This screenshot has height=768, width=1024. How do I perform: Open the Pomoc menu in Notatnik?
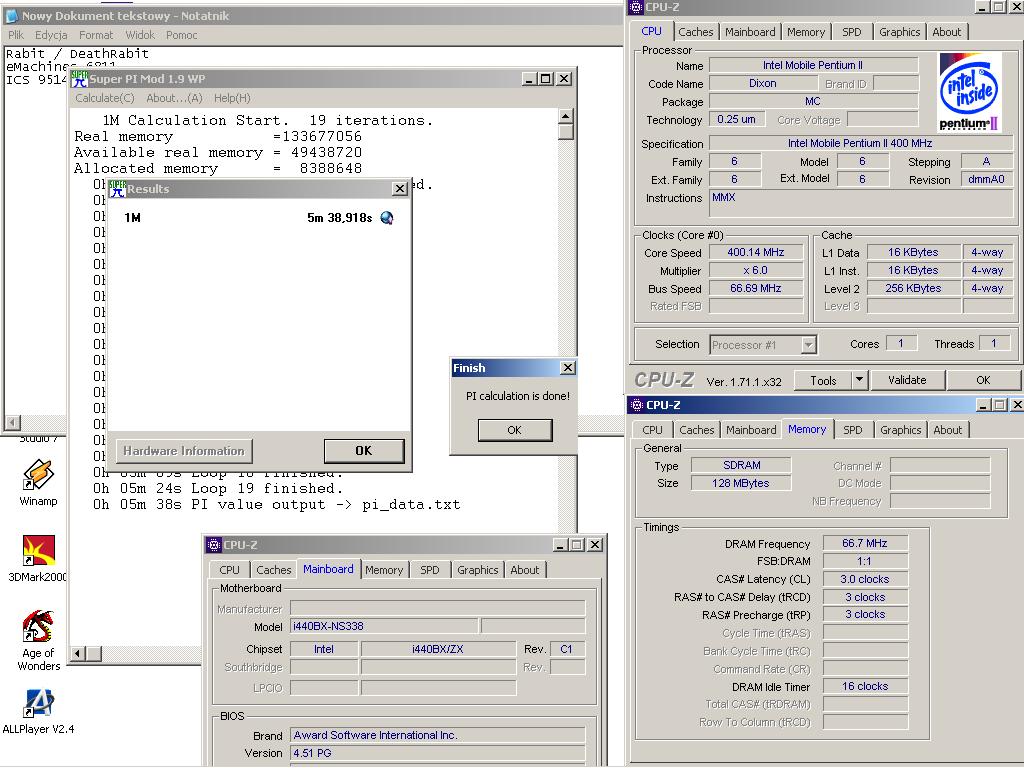(182, 35)
